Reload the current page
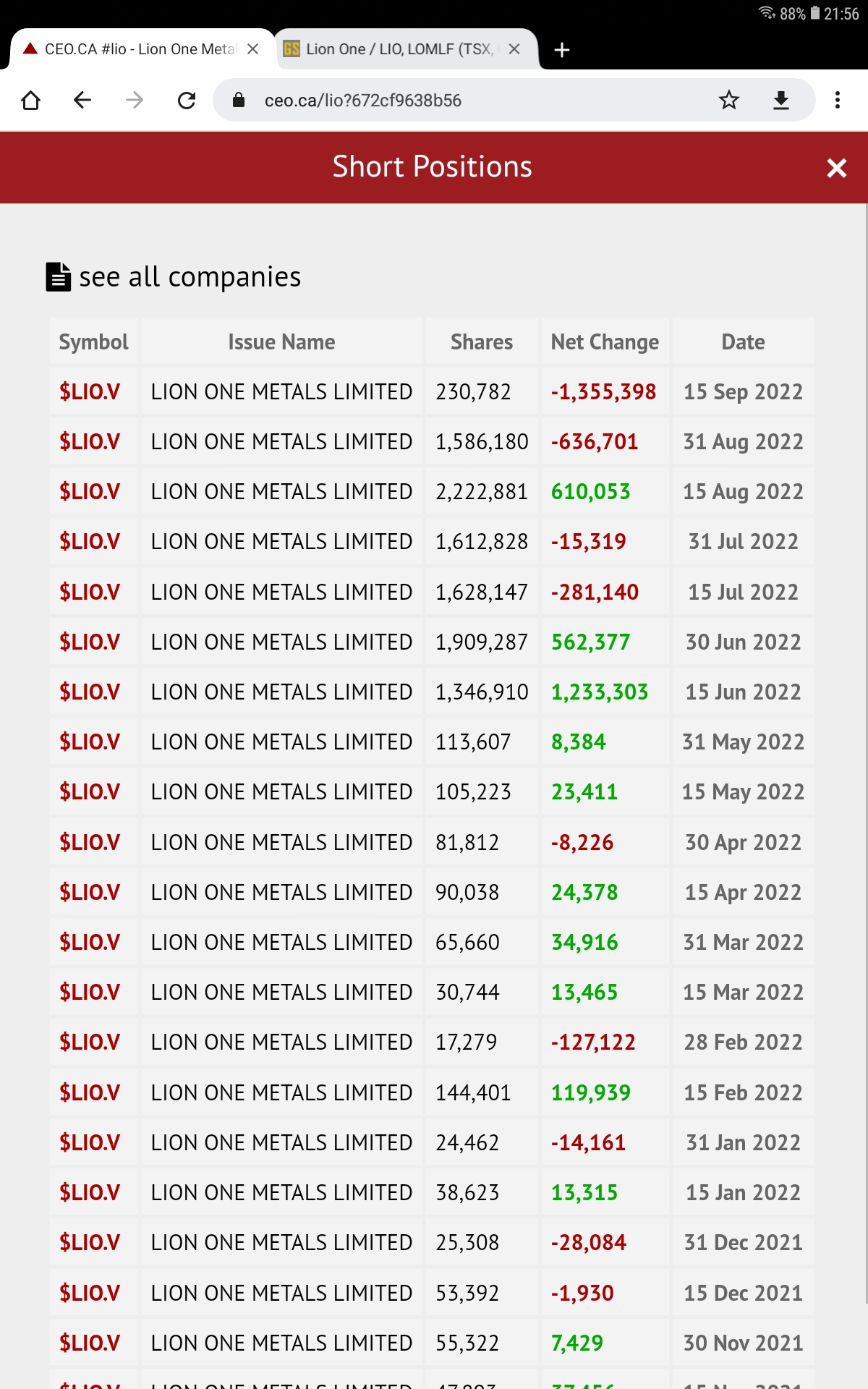868x1389 pixels. [187, 100]
